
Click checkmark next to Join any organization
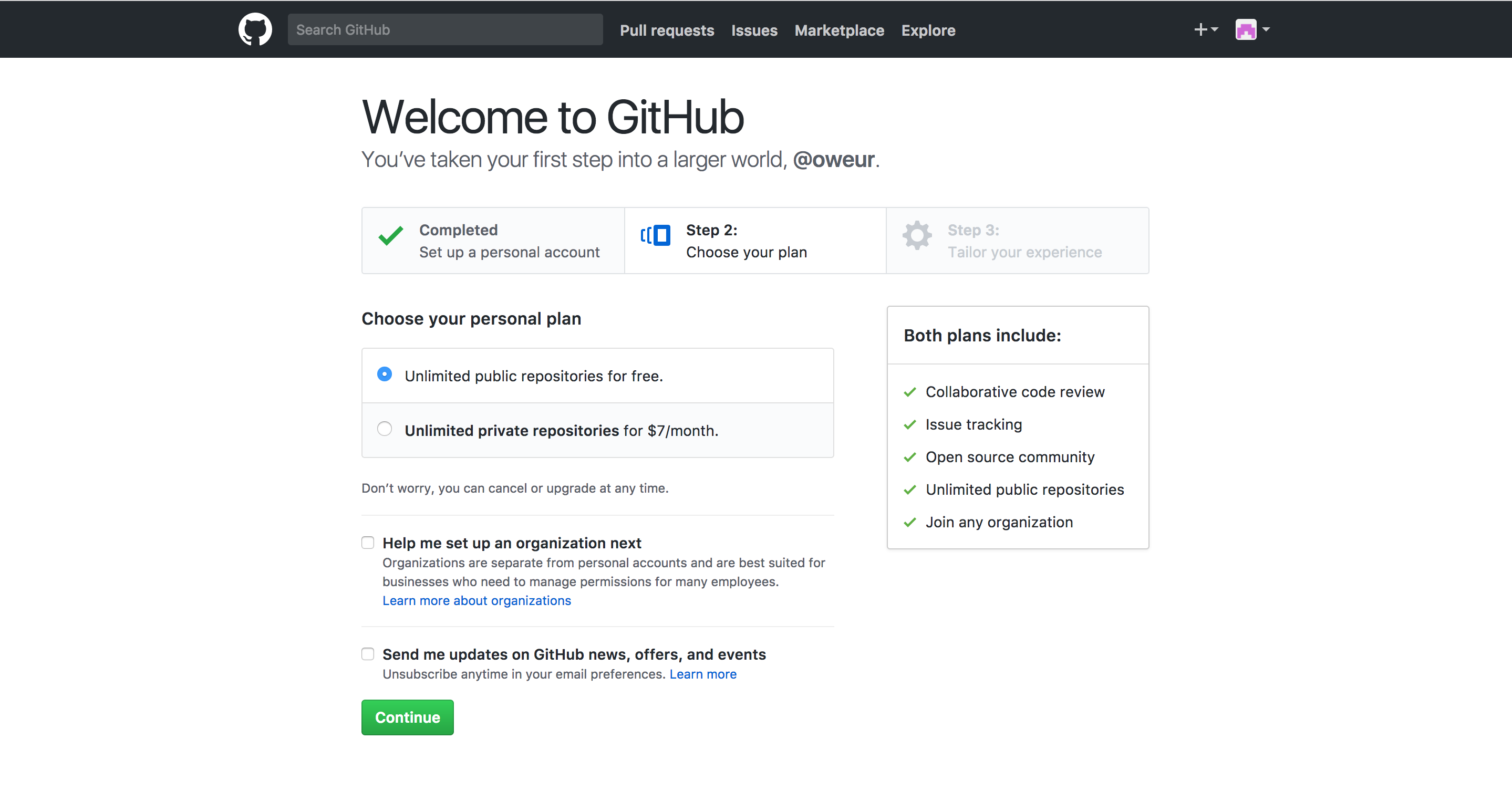click(910, 522)
